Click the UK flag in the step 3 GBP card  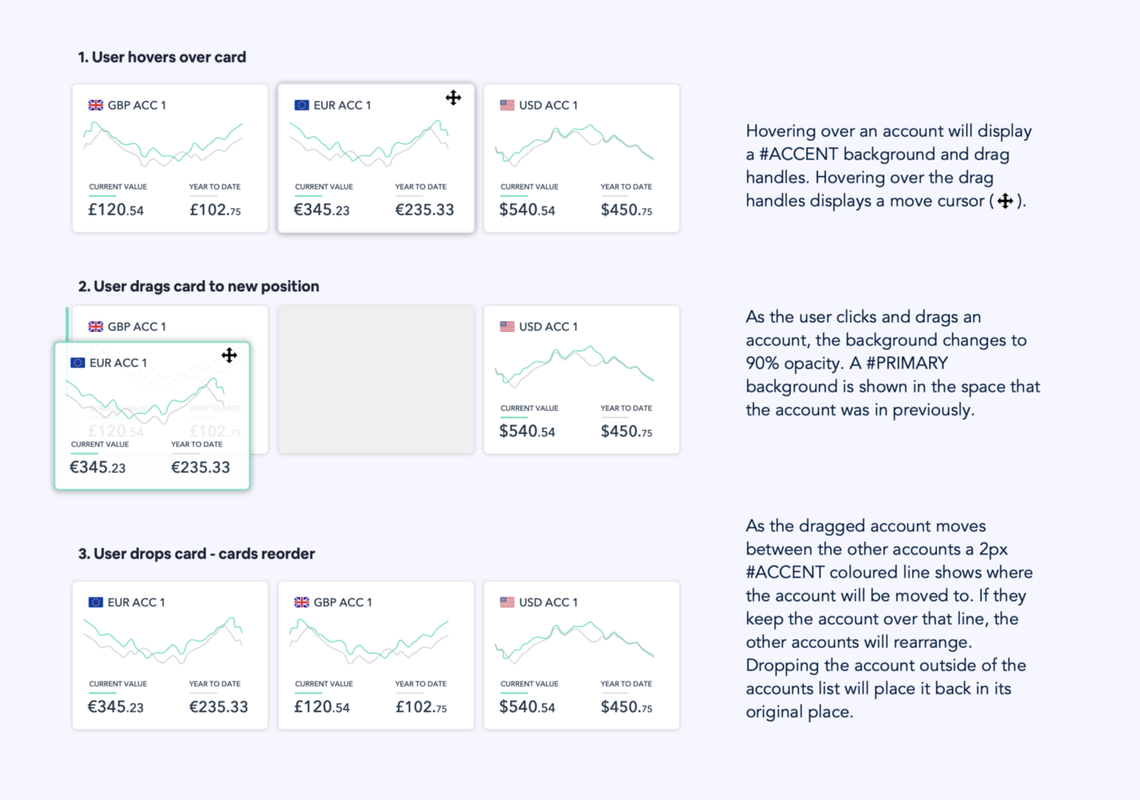[x=302, y=602]
